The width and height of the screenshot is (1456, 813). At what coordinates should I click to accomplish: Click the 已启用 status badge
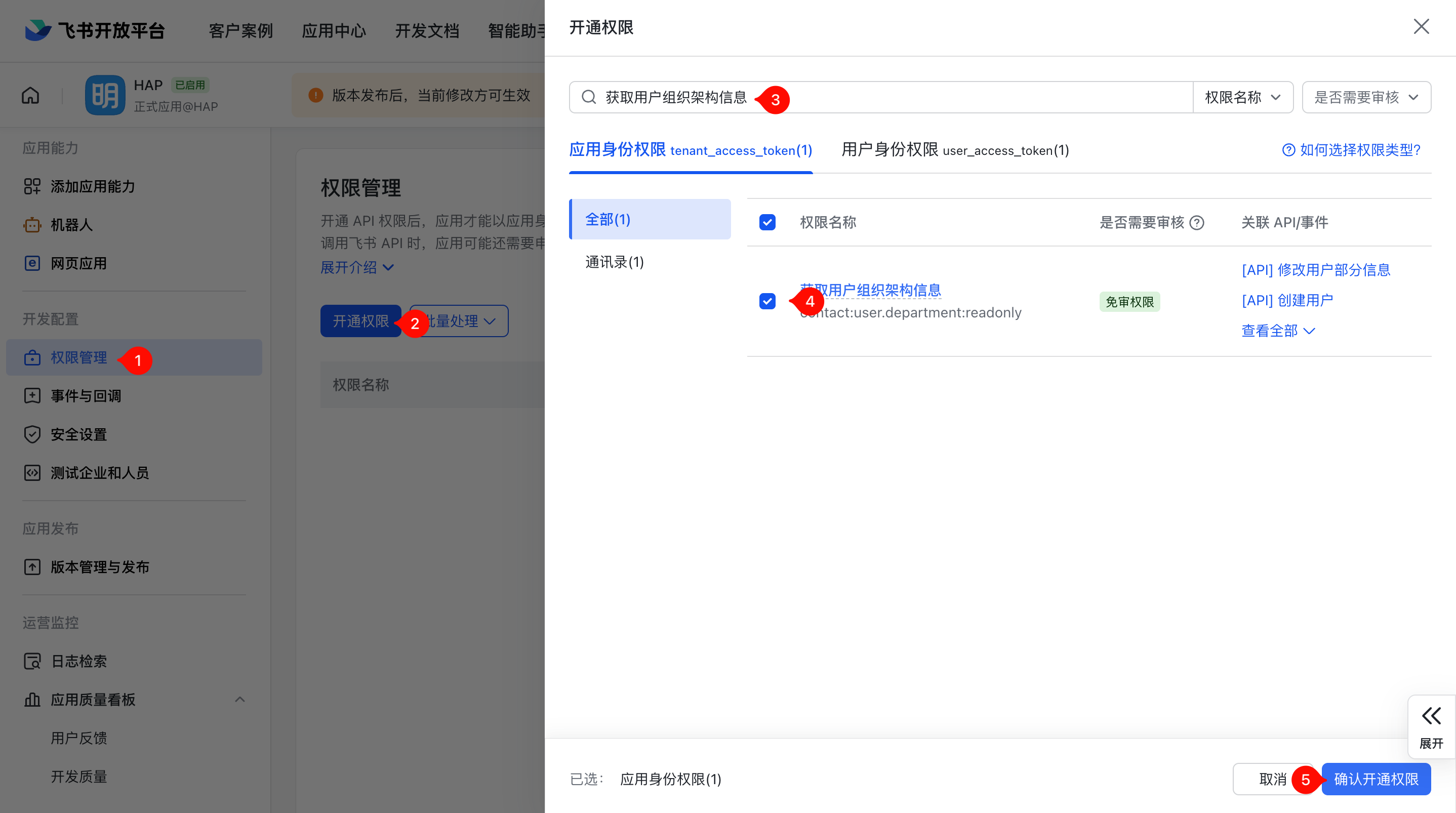(190, 85)
